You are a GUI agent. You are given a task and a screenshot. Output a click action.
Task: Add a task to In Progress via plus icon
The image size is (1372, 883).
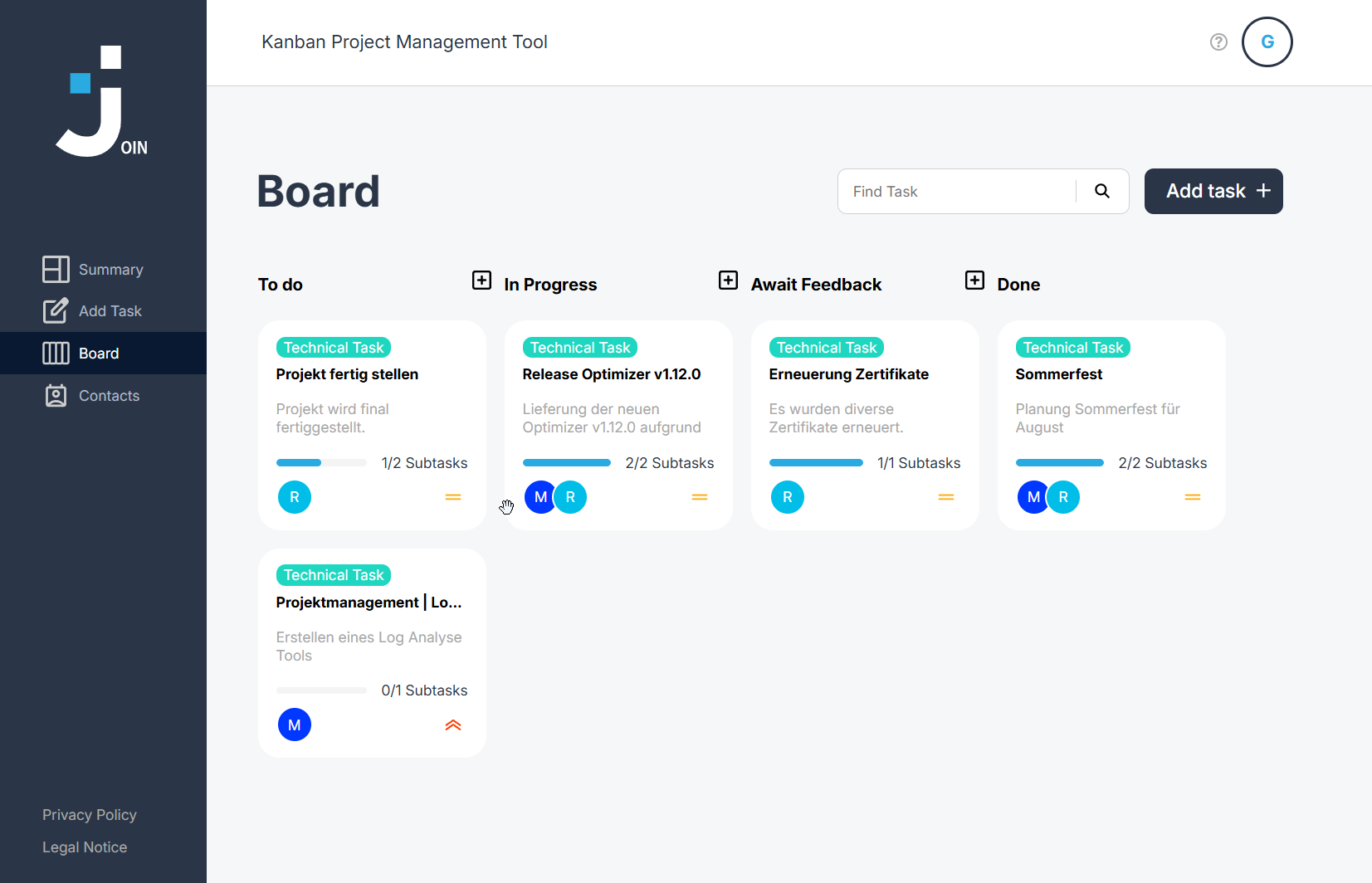point(728,280)
